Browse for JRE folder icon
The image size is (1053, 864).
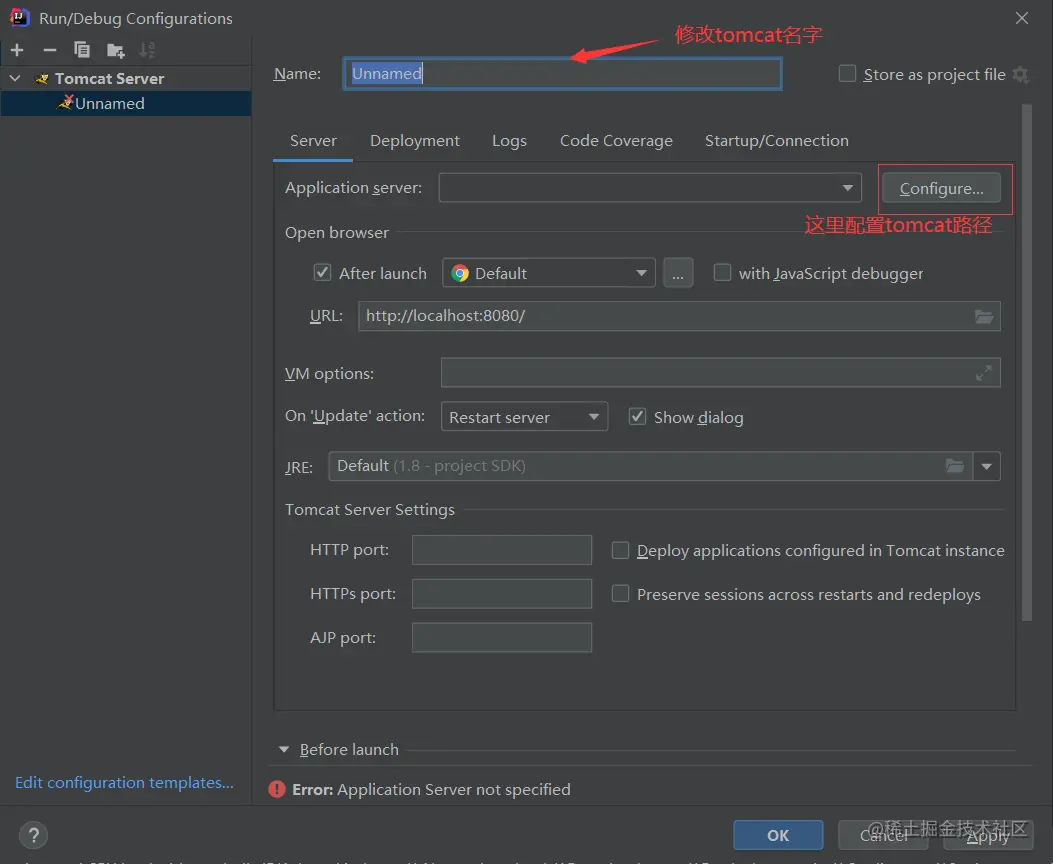pyautogui.click(x=955, y=466)
